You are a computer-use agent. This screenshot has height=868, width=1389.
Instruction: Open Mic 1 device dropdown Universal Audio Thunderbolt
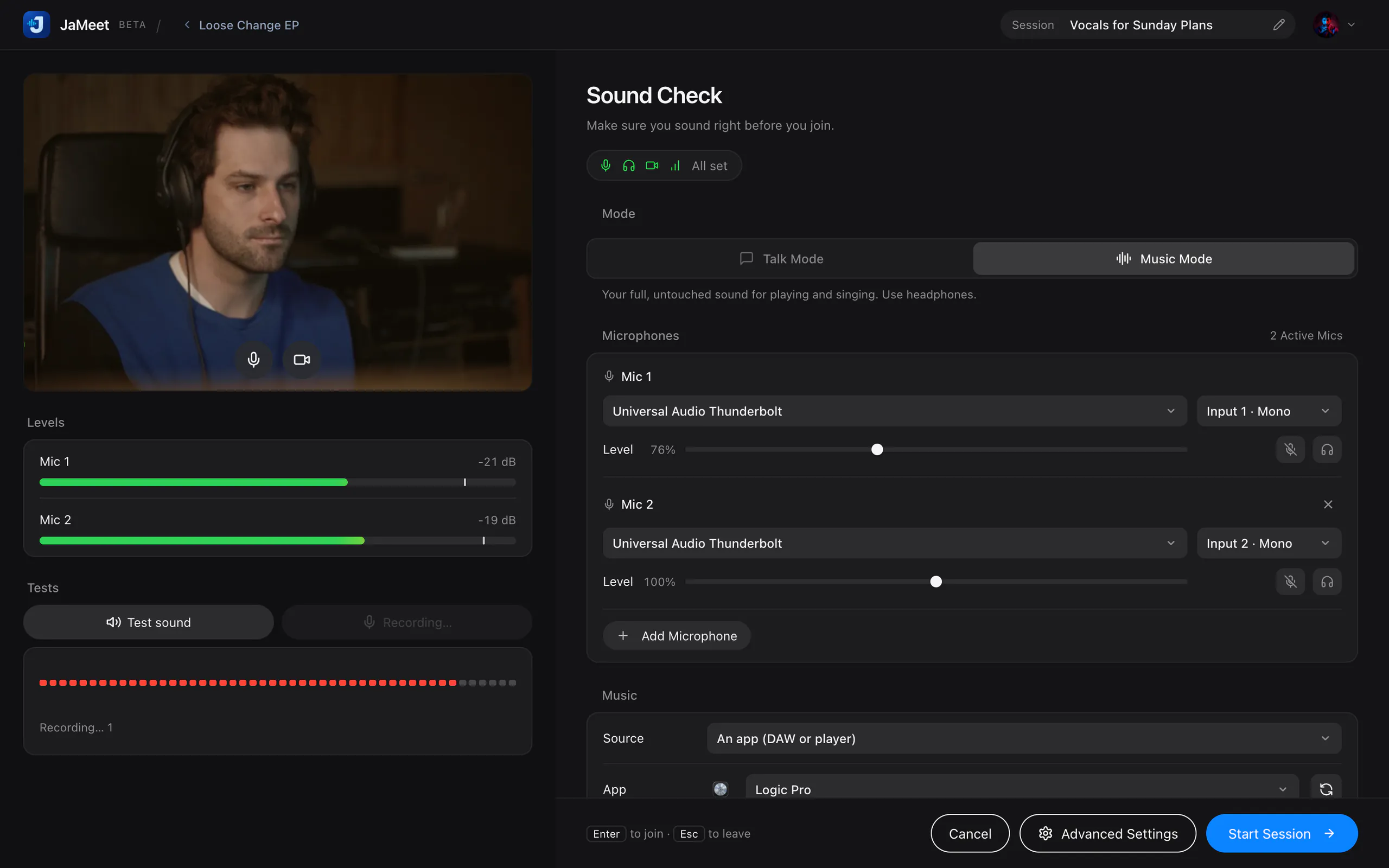(x=894, y=411)
